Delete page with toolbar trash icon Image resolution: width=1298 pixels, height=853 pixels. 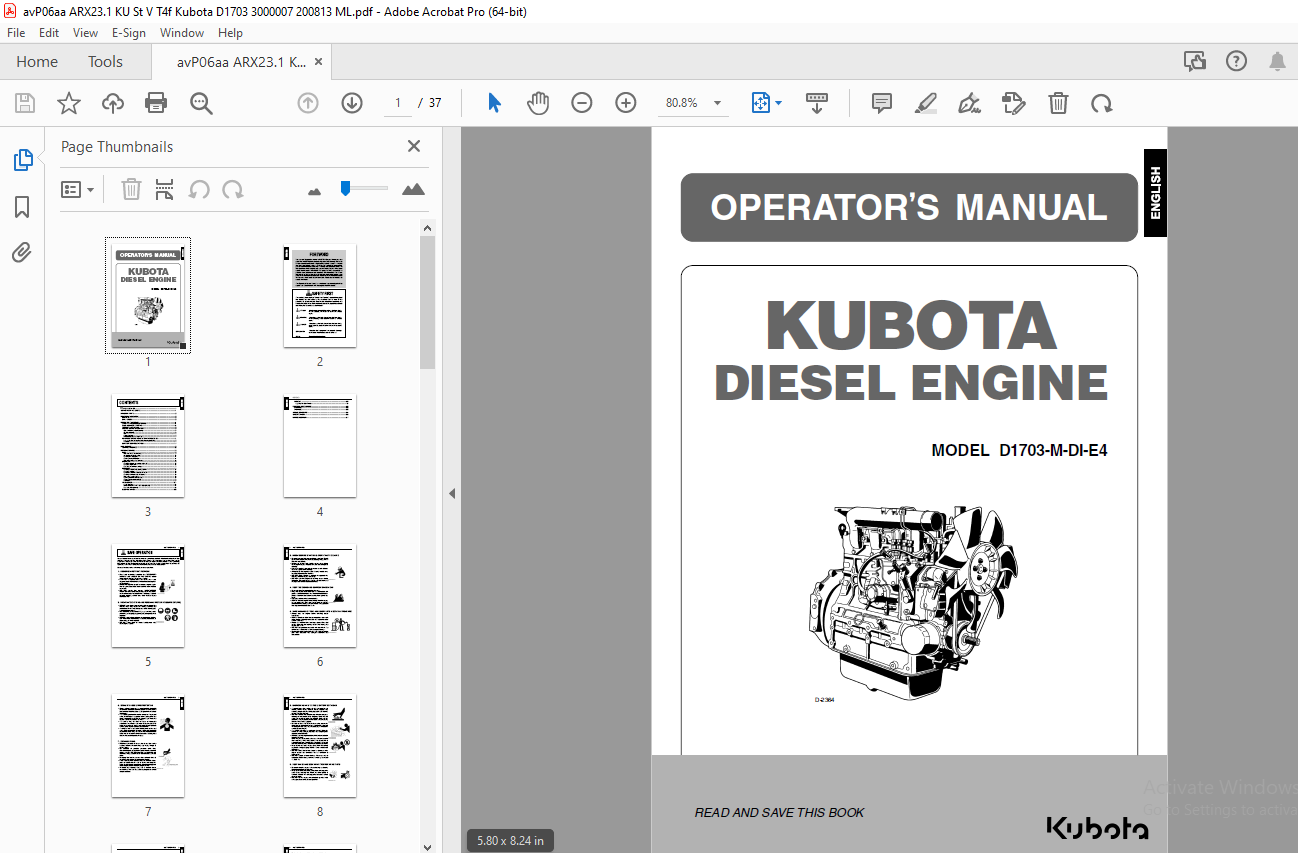click(x=1058, y=103)
